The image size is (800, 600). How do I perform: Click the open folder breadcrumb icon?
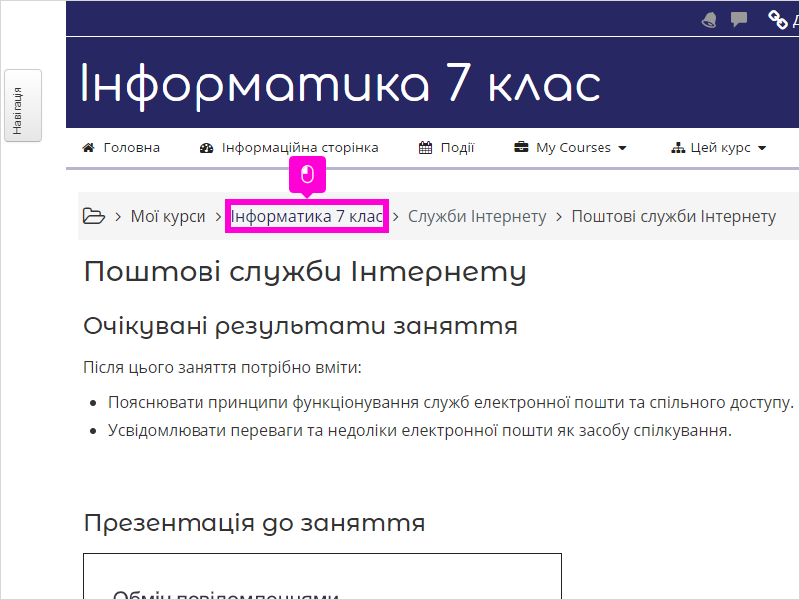94,216
